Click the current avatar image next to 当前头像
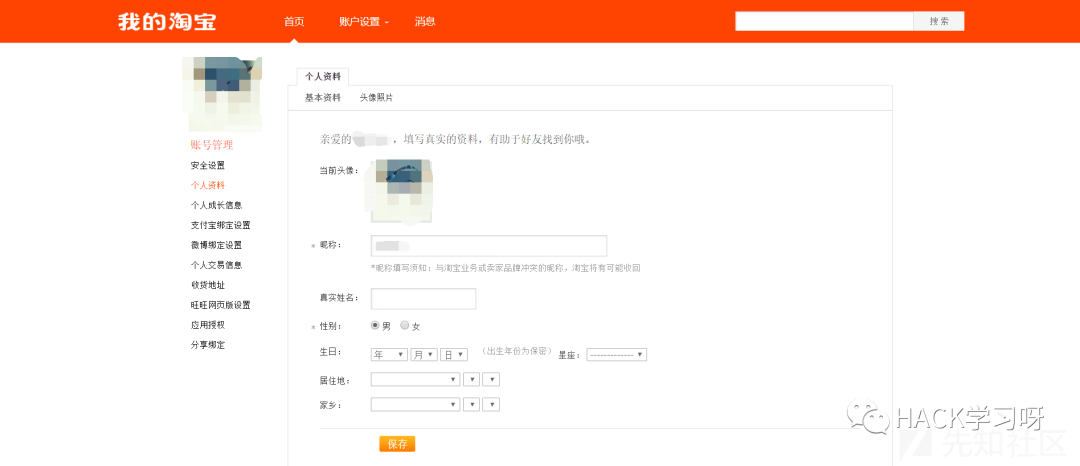This screenshot has height=466, width=1080. coord(402,191)
